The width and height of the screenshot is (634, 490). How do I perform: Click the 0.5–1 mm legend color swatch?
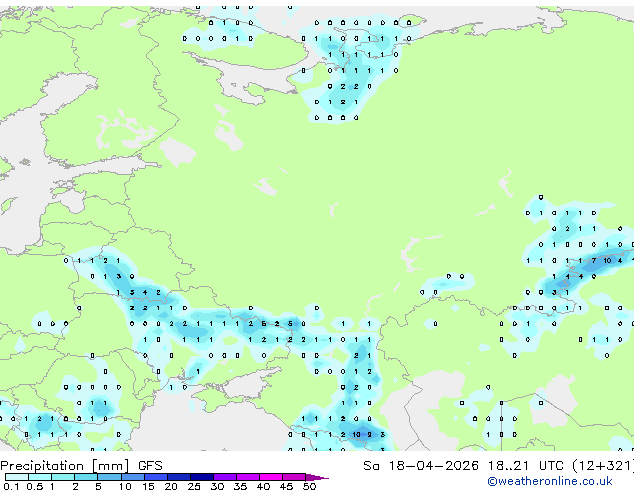(x=40, y=477)
